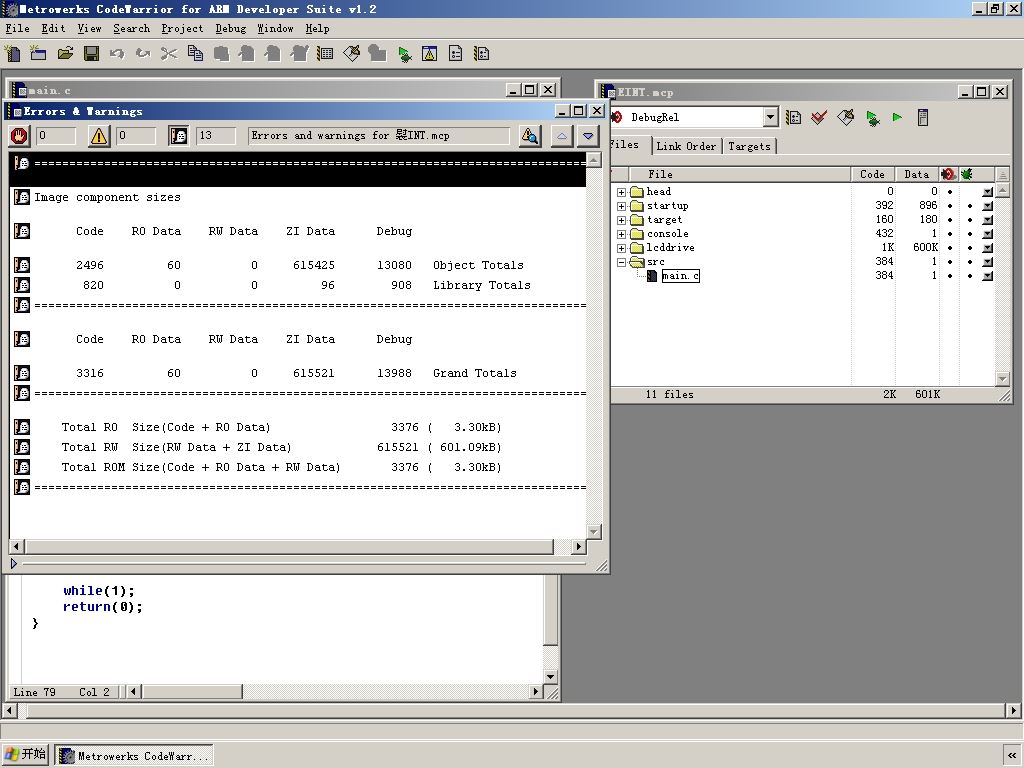Click the Debug icon in the EINT.mcp window
This screenshot has width=1024, height=768.
[872, 118]
